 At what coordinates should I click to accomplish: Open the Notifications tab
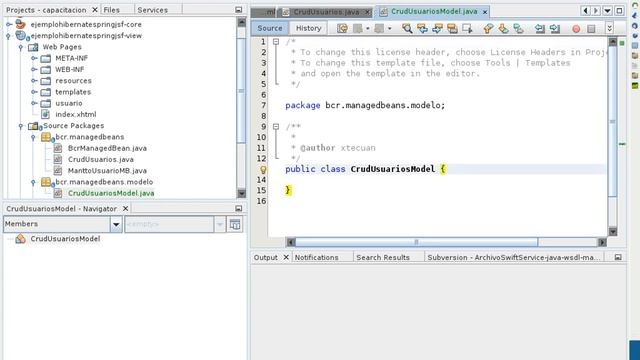click(317, 258)
